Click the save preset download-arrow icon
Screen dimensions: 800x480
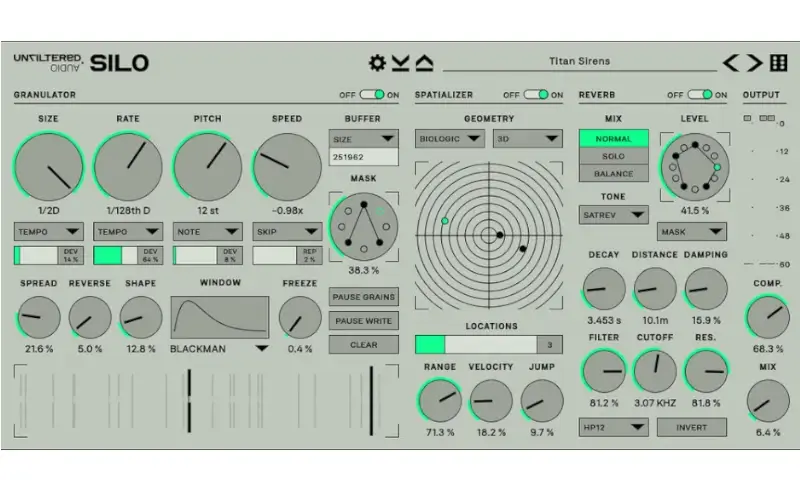click(401, 63)
